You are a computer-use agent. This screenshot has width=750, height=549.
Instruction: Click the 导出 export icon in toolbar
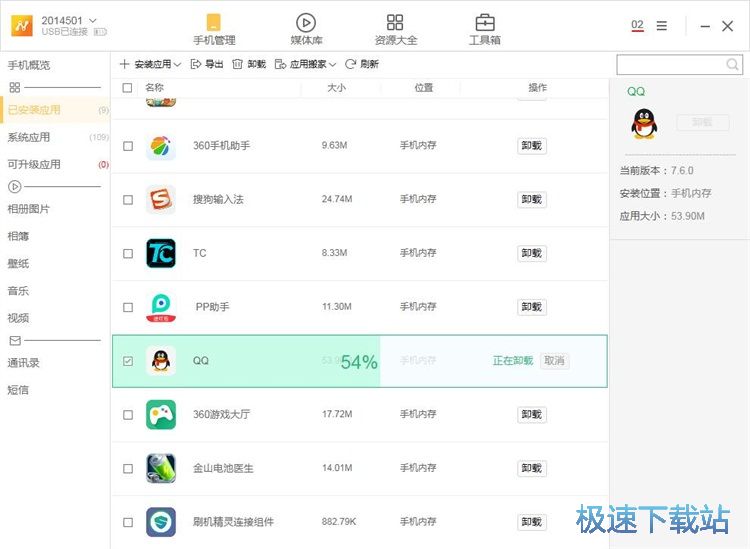(196, 64)
